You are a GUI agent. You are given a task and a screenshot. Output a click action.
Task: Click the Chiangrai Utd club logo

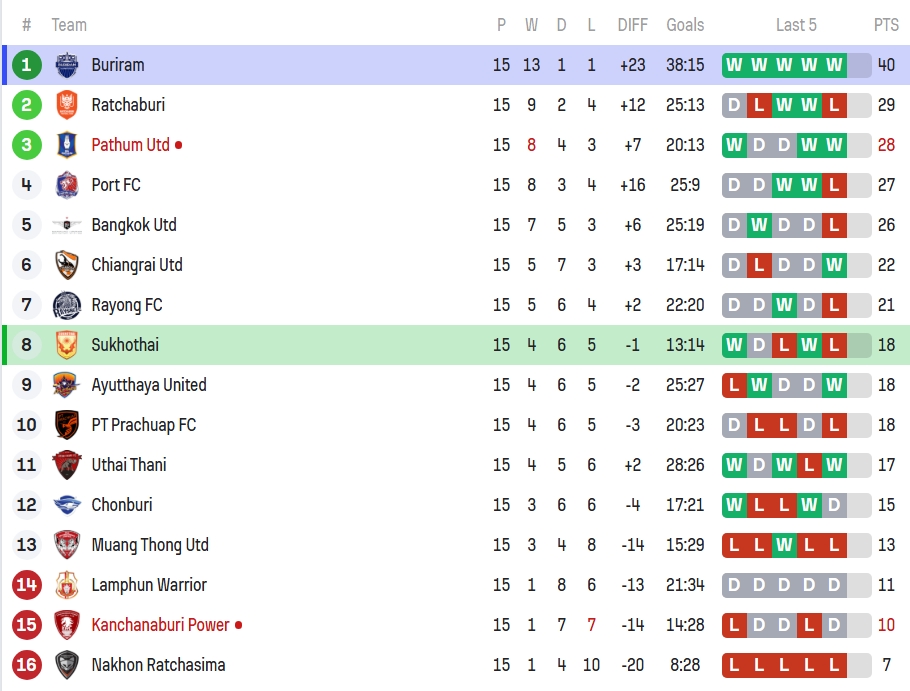67,265
